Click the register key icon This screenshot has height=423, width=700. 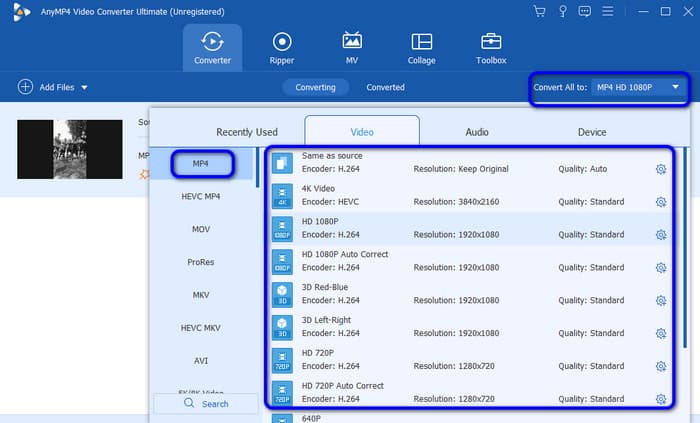562,11
